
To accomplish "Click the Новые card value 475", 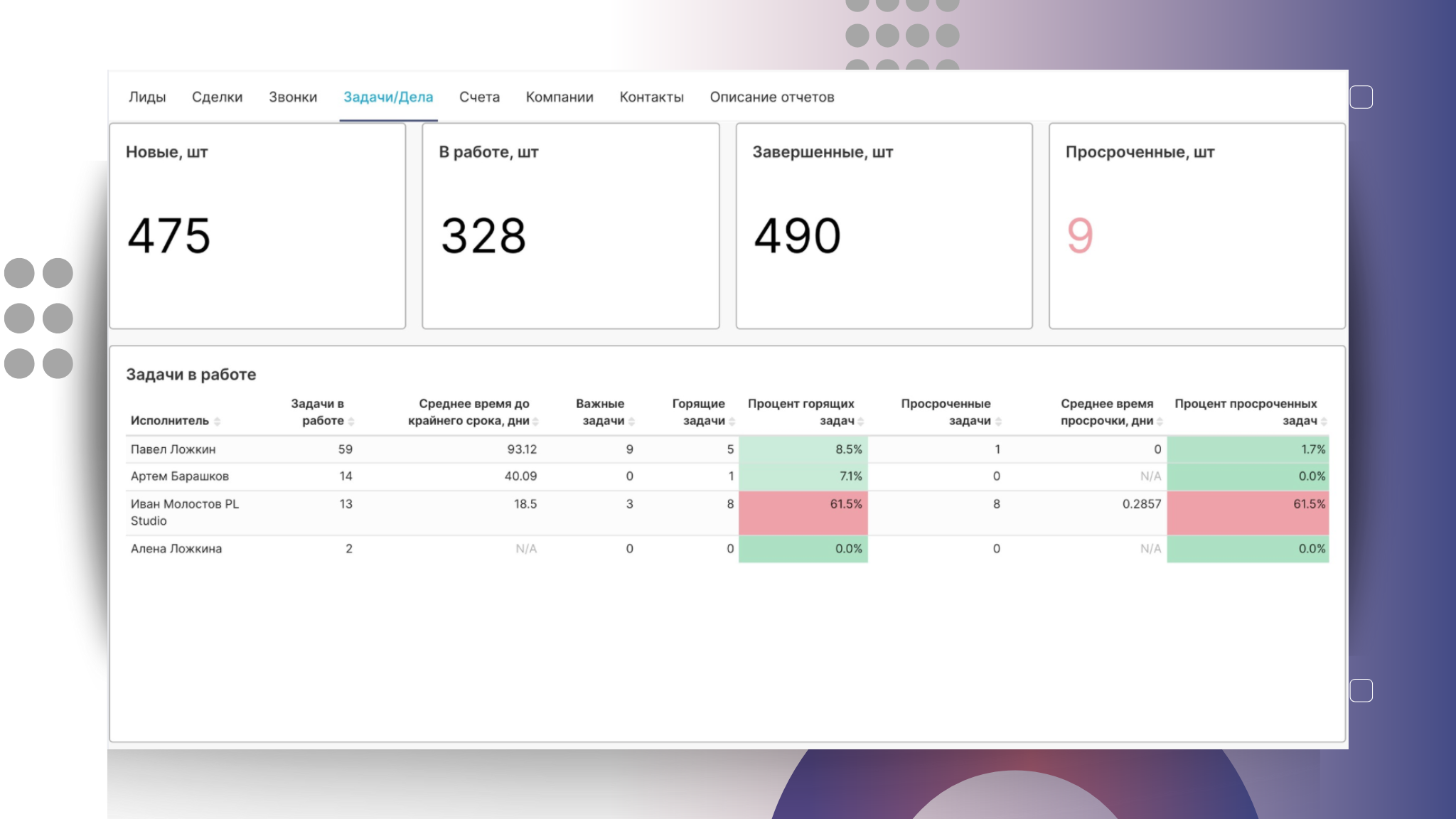I will tap(169, 236).
